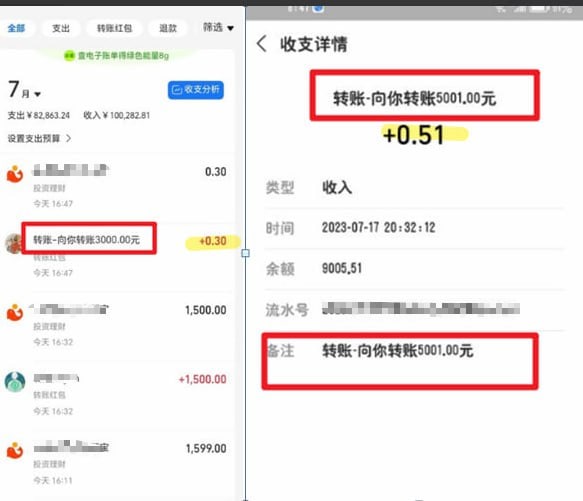Tap the orange investment icon beside 1,500.00 entry
Viewport: 583px width, 501px height.
[15, 312]
